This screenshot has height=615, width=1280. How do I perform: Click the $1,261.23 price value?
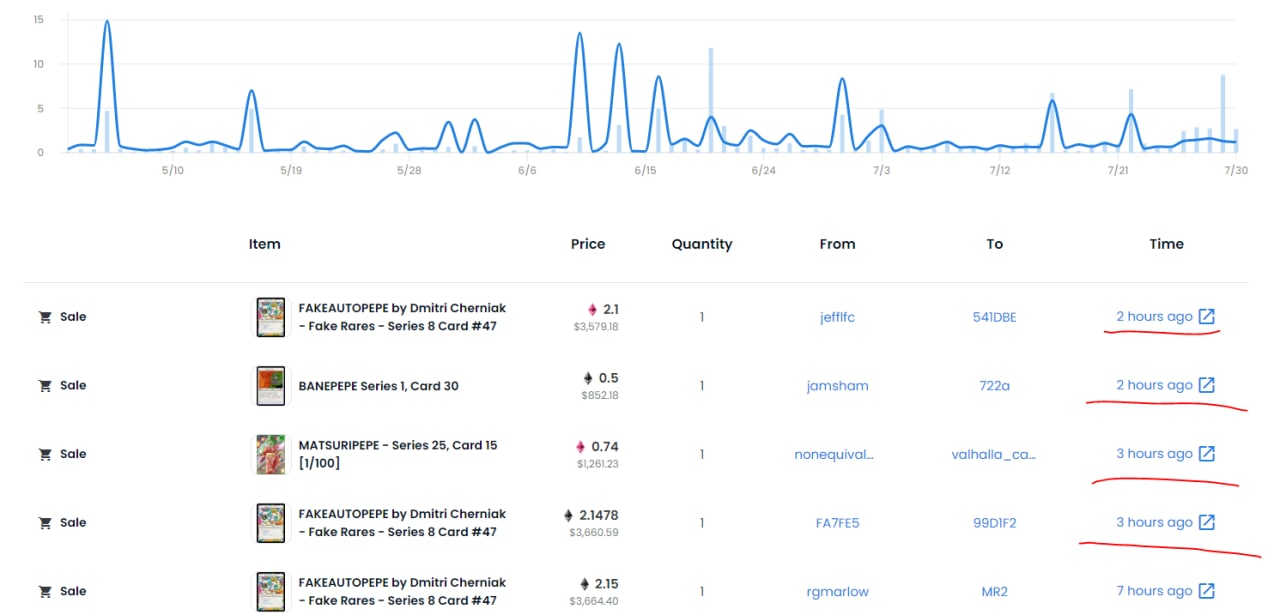(597, 464)
